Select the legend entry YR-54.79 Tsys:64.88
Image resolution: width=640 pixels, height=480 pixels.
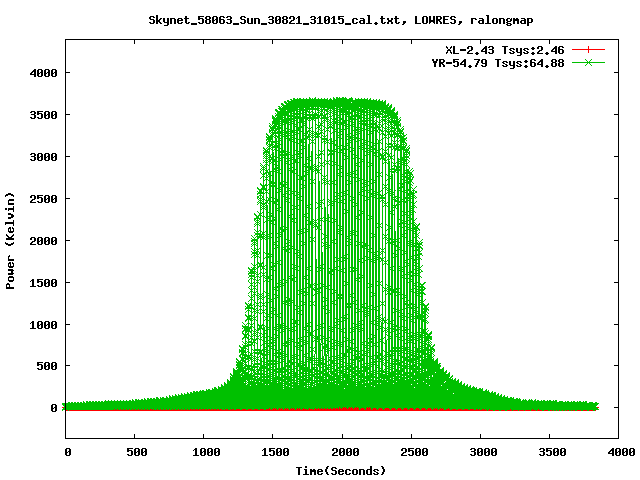pos(498,63)
